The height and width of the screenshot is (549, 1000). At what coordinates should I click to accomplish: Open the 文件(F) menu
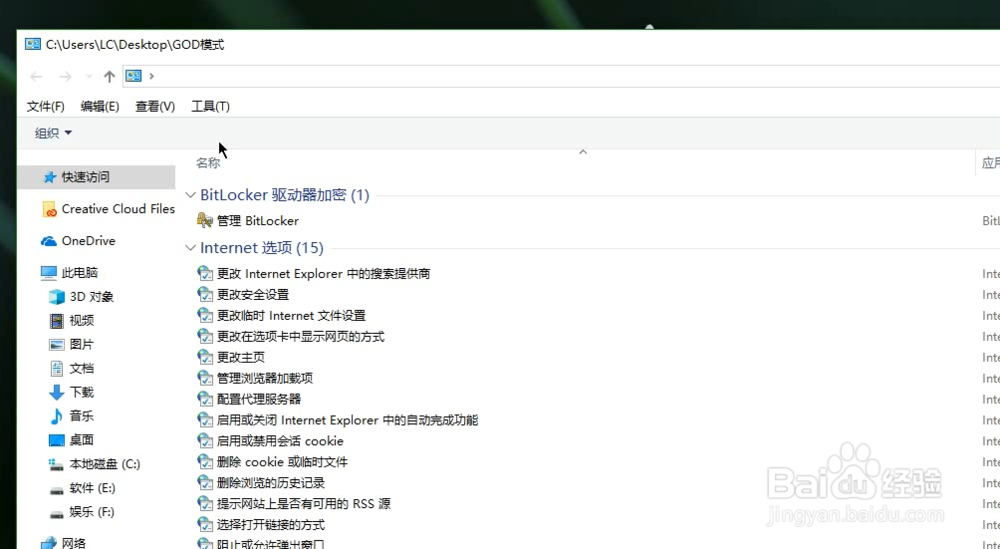(x=45, y=106)
